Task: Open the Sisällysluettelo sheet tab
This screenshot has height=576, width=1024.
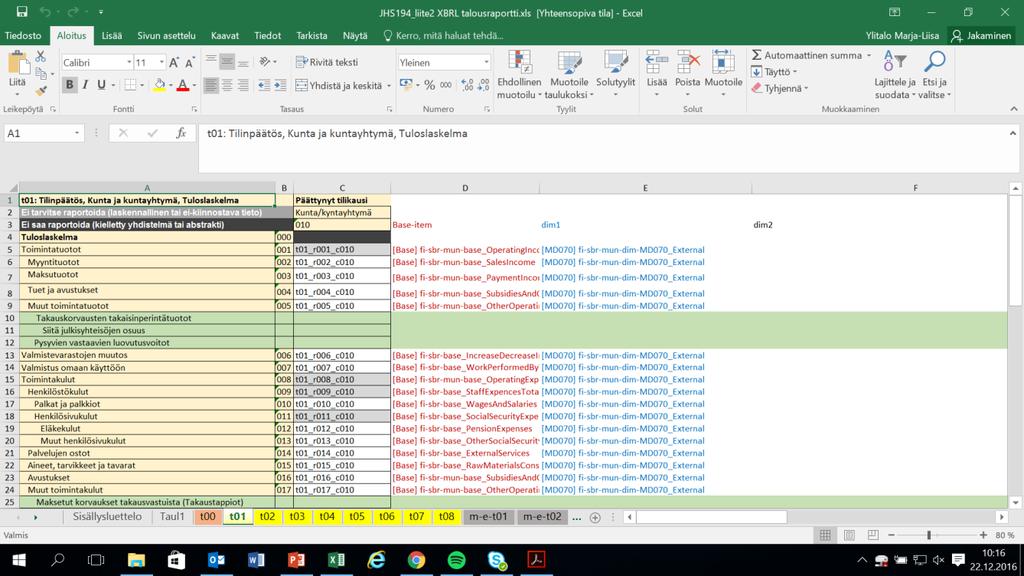Action: 107,517
